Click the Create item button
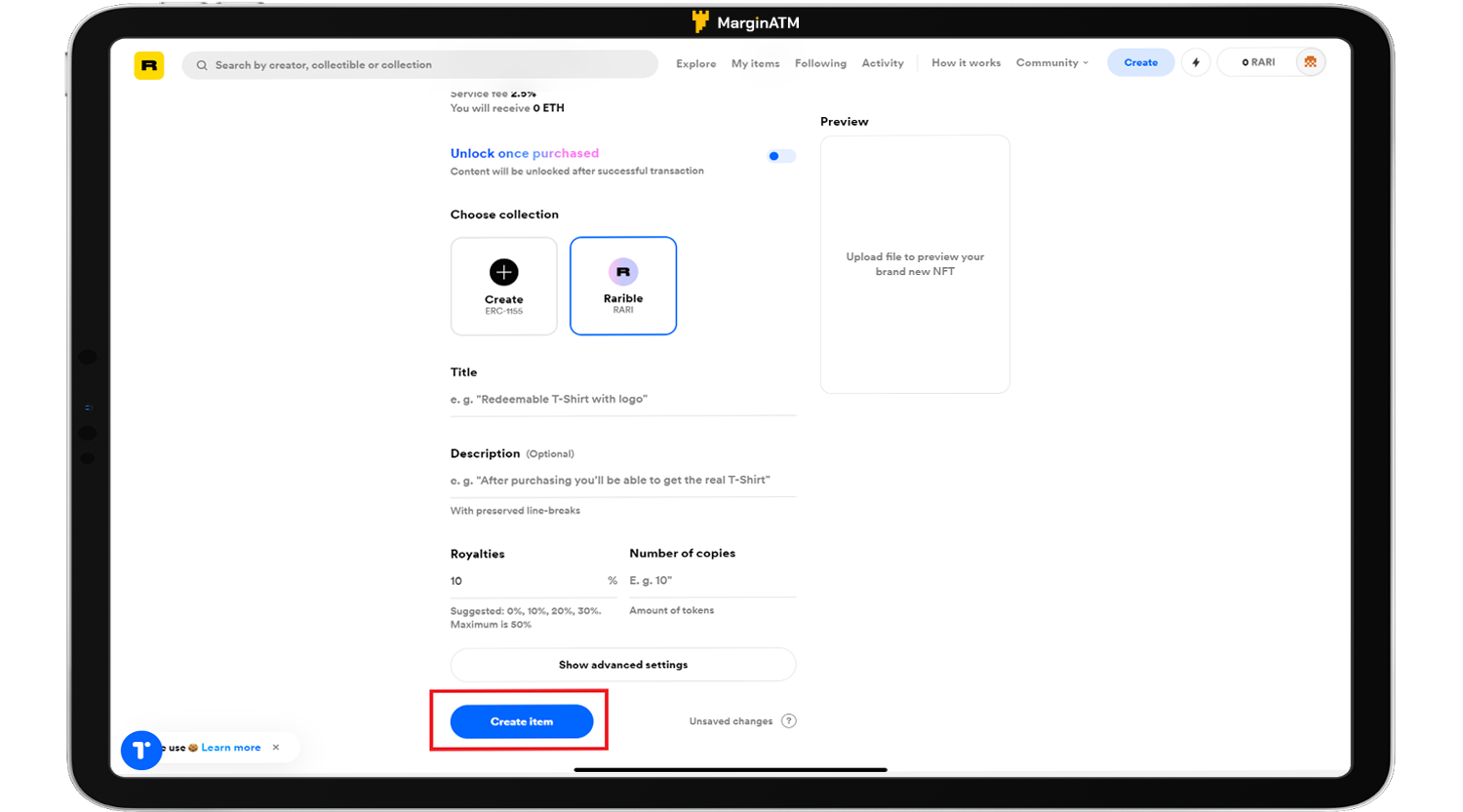The width and height of the screenshot is (1463, 812). pos(522,721)
